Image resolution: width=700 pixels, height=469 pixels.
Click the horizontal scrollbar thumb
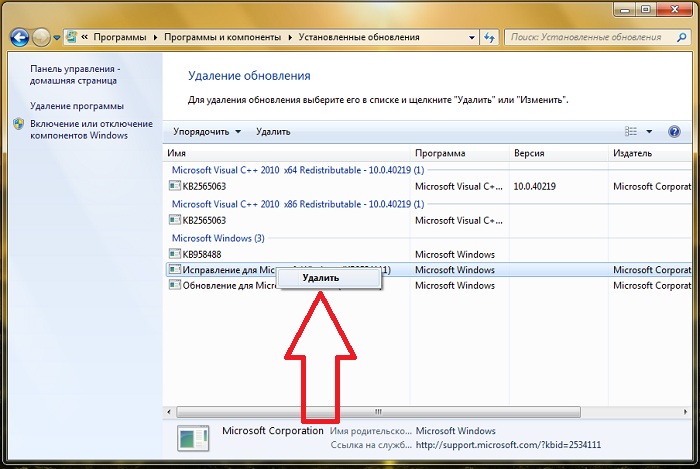[378, 412]
